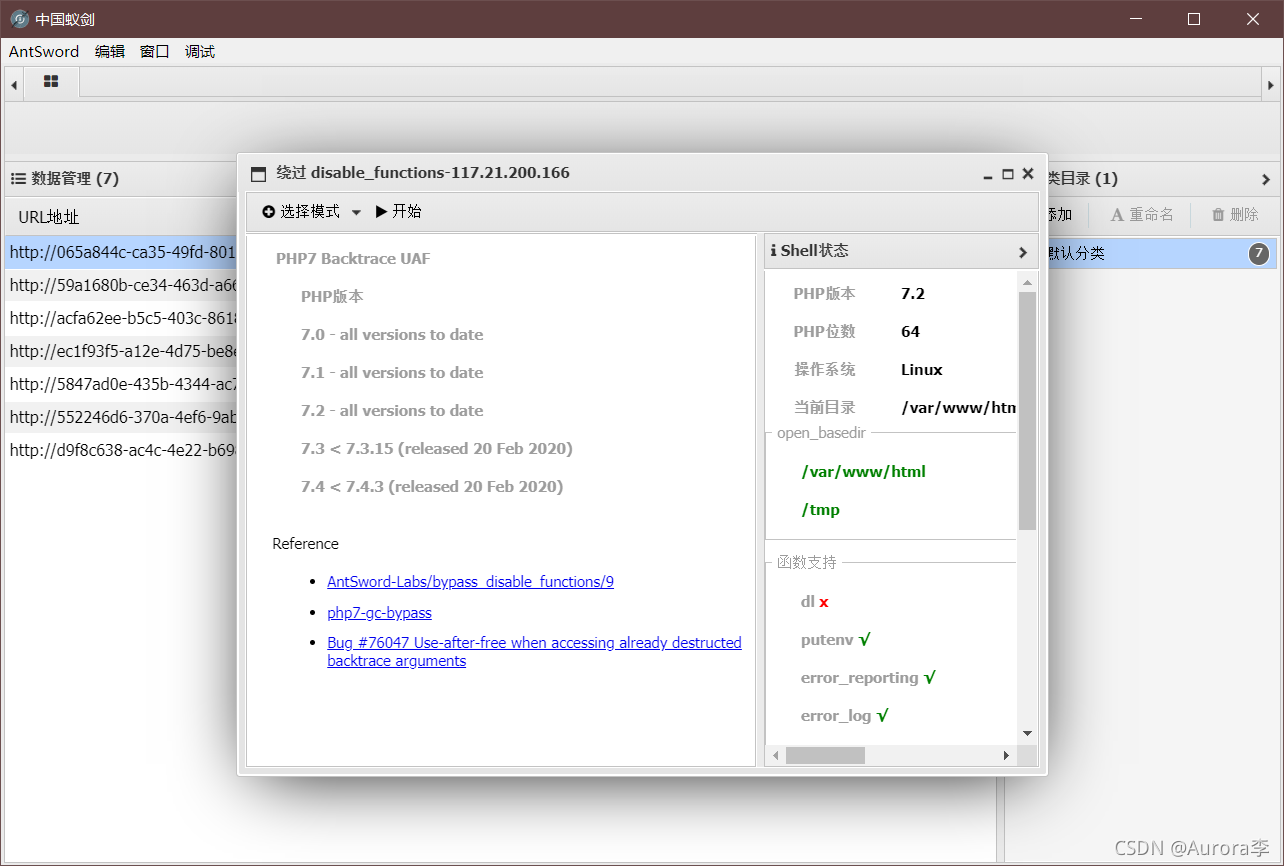
Task: Click '7.0 - all versions to date'
Action: pos(392,334)
